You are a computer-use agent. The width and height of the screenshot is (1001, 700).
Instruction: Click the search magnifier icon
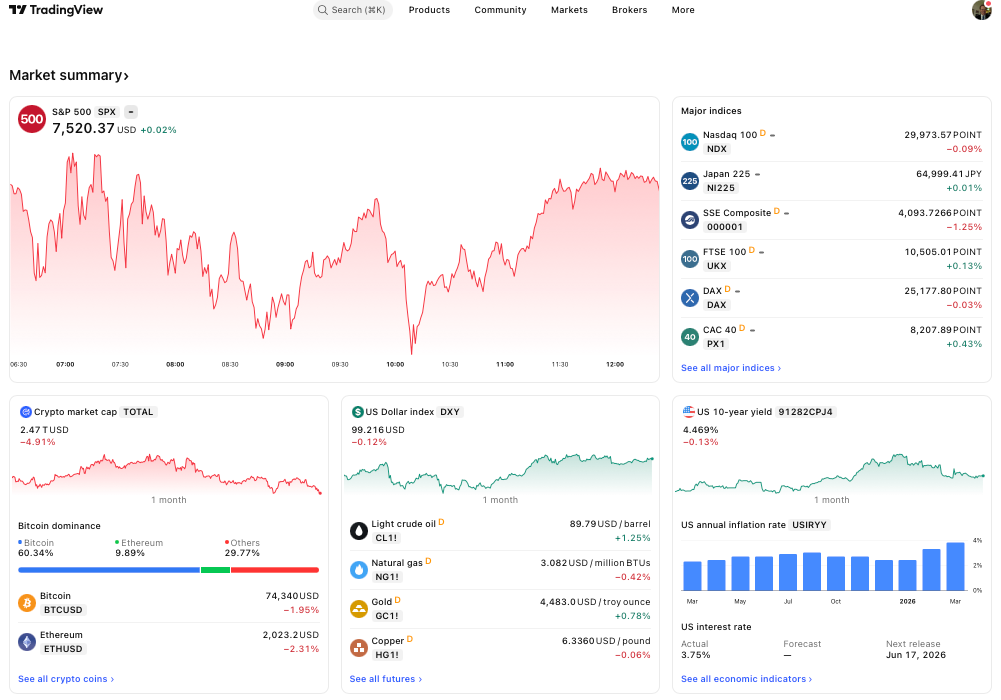coord(322,10)
